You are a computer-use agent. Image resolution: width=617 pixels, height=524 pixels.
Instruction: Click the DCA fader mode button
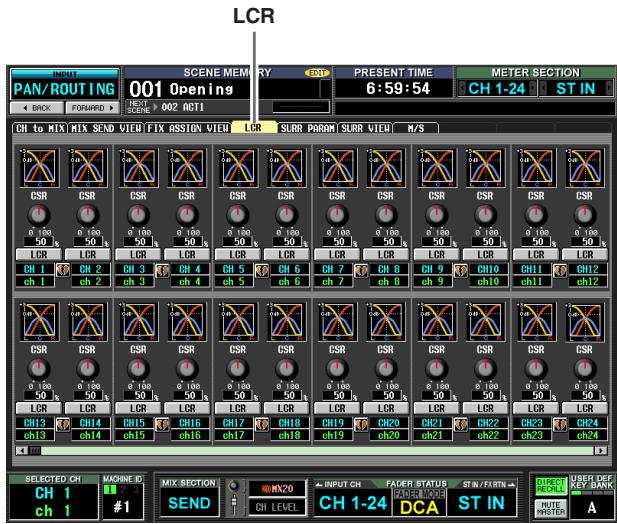tap(419, 507)
